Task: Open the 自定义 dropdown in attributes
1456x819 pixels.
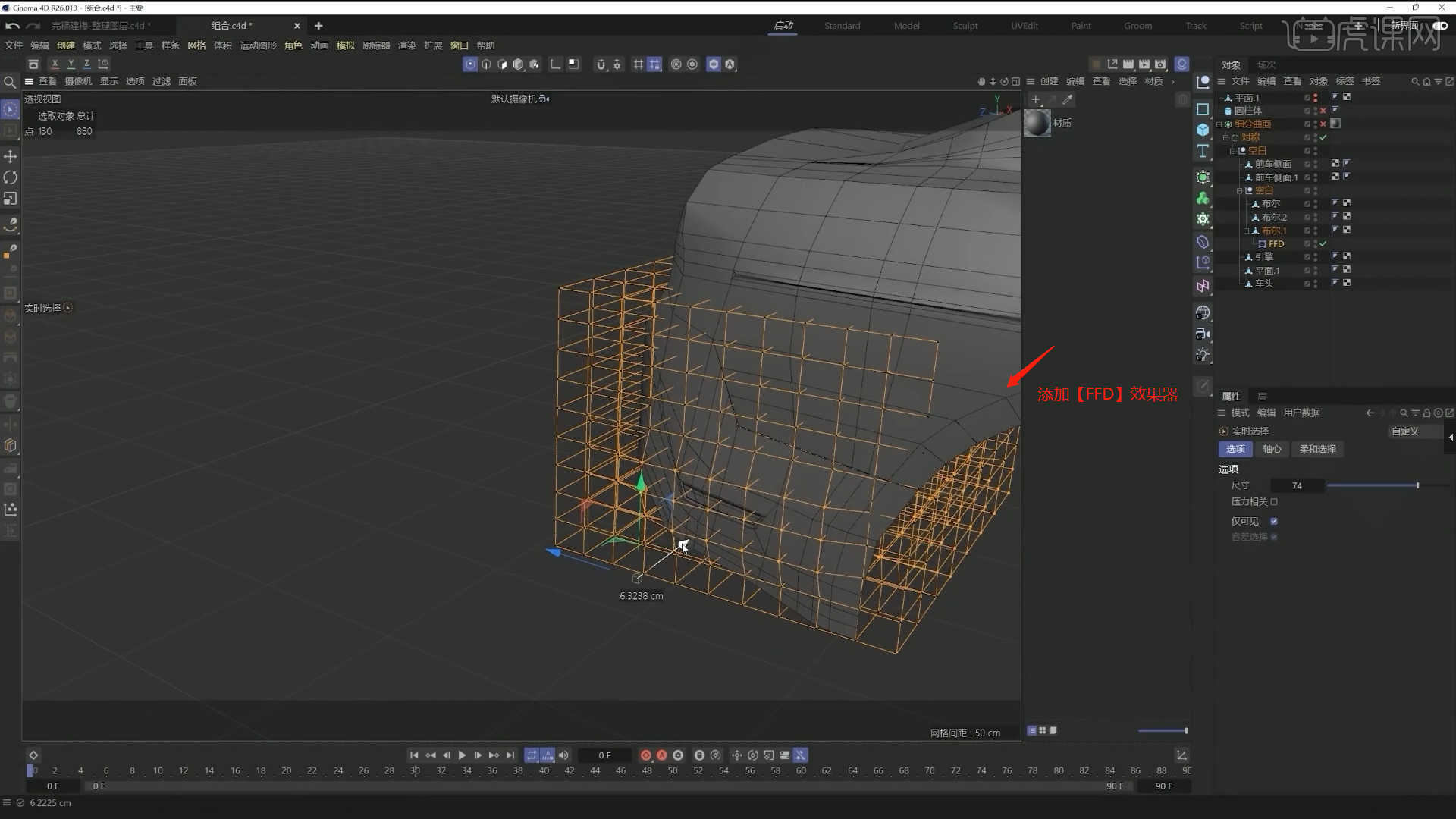Action: click(1415, 431)
